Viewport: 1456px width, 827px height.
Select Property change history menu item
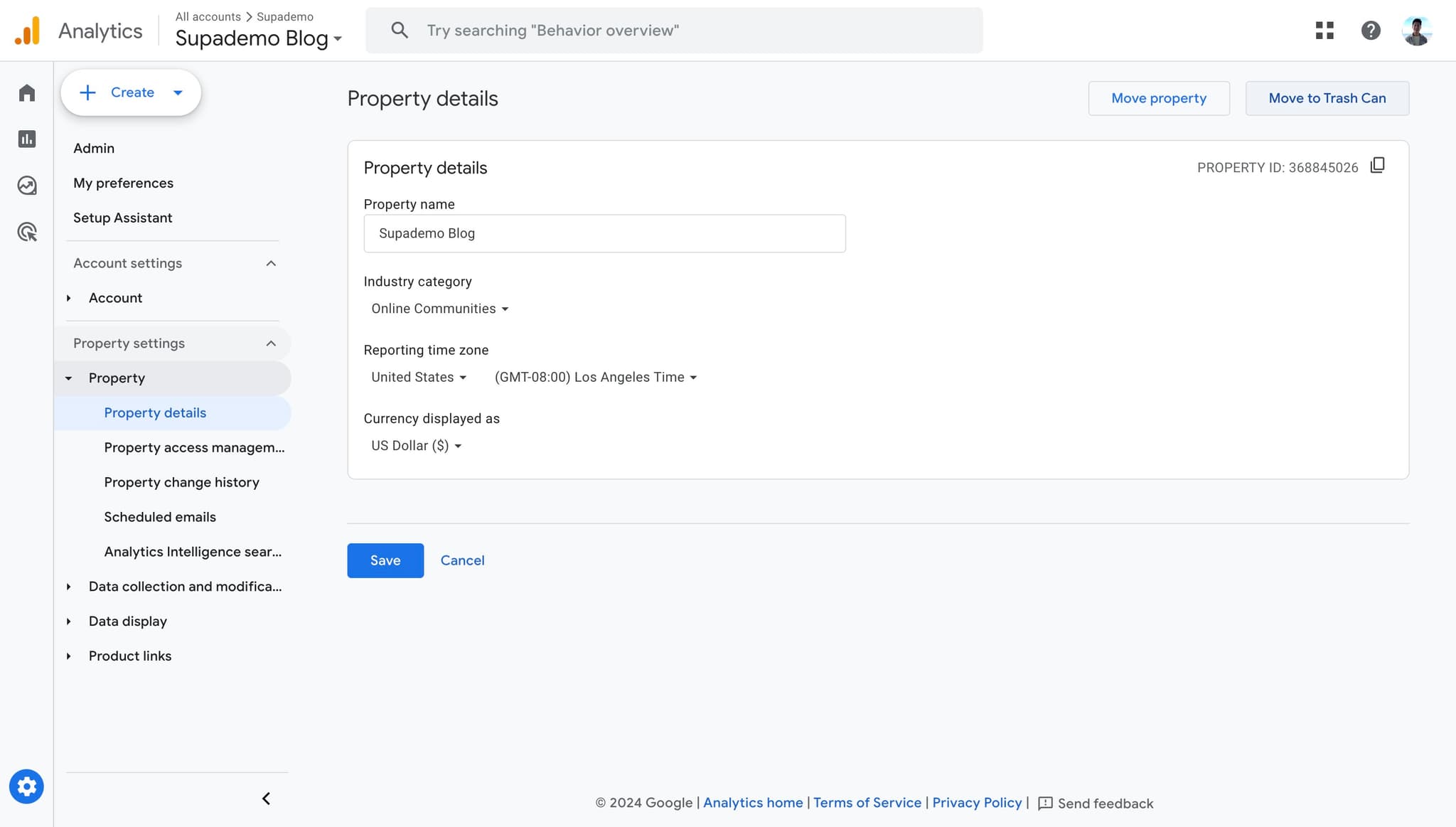[181, 482]
